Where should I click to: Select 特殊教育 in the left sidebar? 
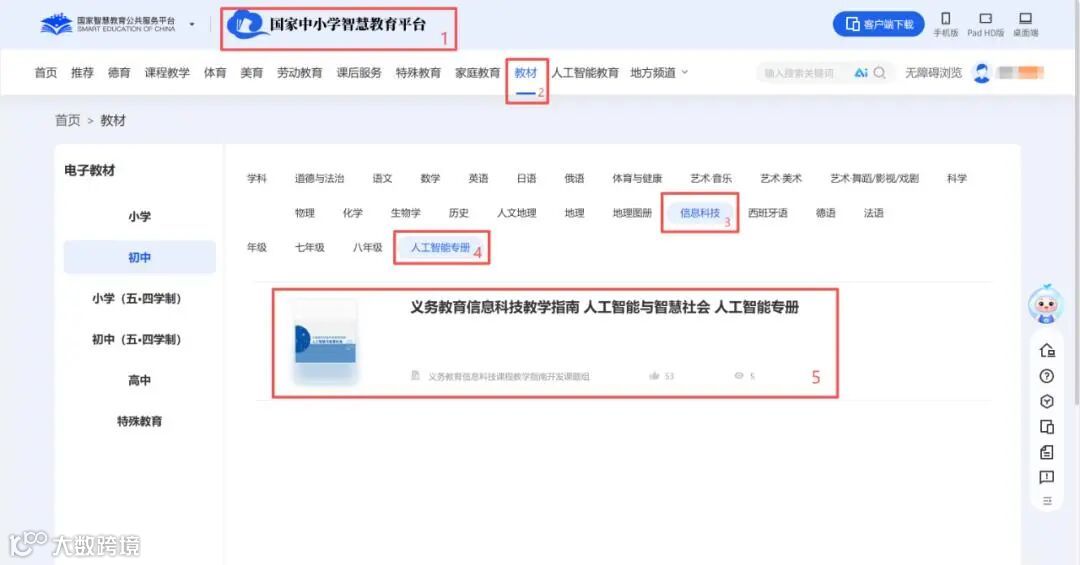pos(139,421)
